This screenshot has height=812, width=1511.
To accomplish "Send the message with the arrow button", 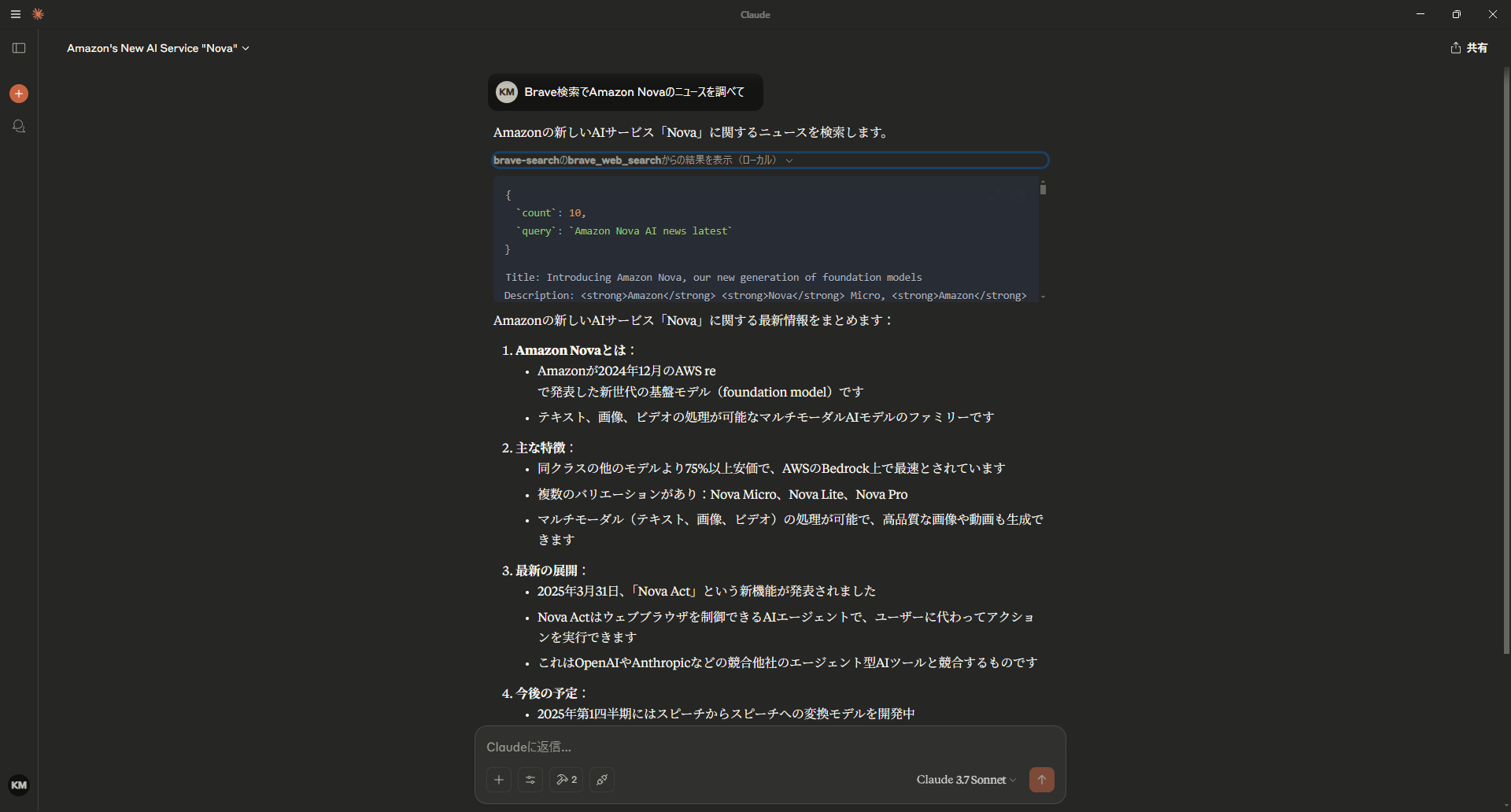I will [1041, 780].
